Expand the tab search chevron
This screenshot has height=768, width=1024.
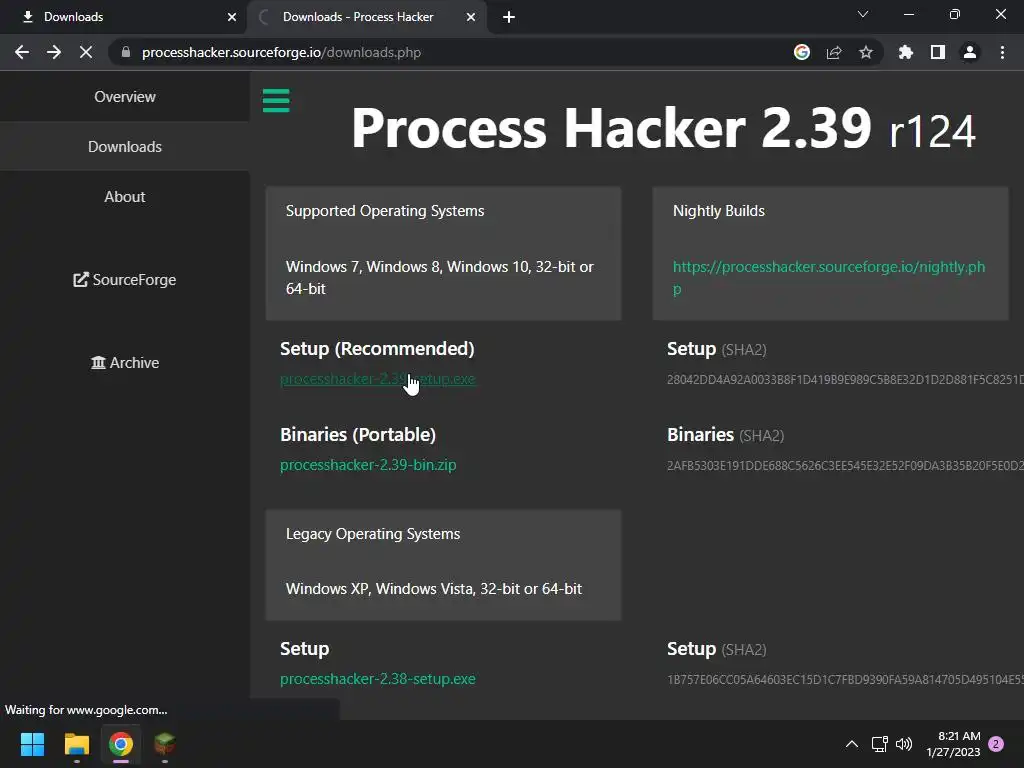[x=863, y=14]
